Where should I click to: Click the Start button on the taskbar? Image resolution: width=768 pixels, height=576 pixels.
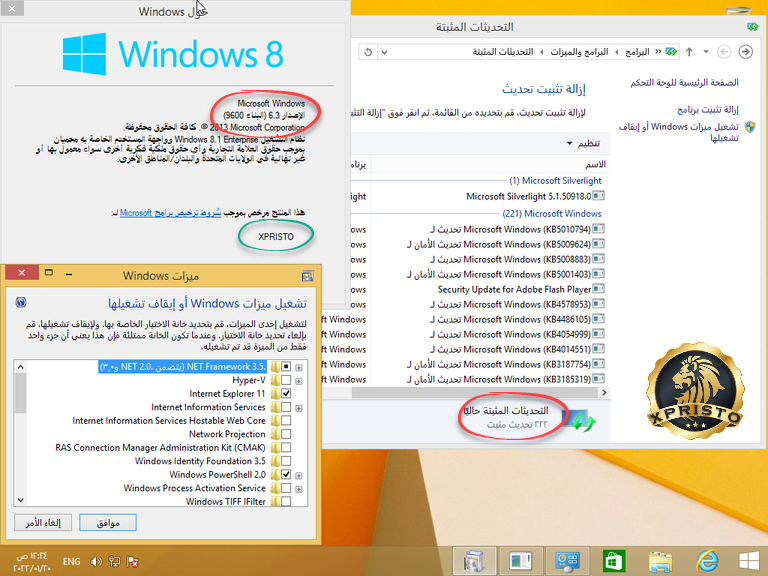[x=749, y=561]
